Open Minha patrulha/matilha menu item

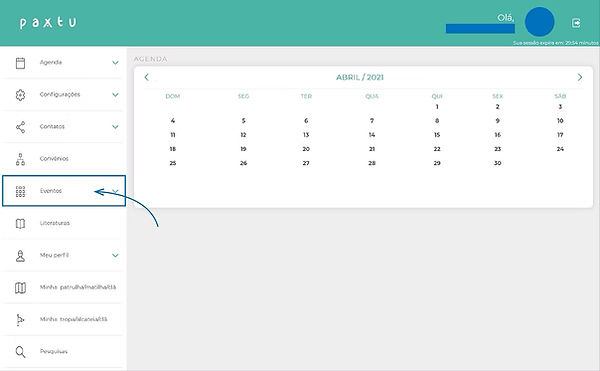[63, 287]
